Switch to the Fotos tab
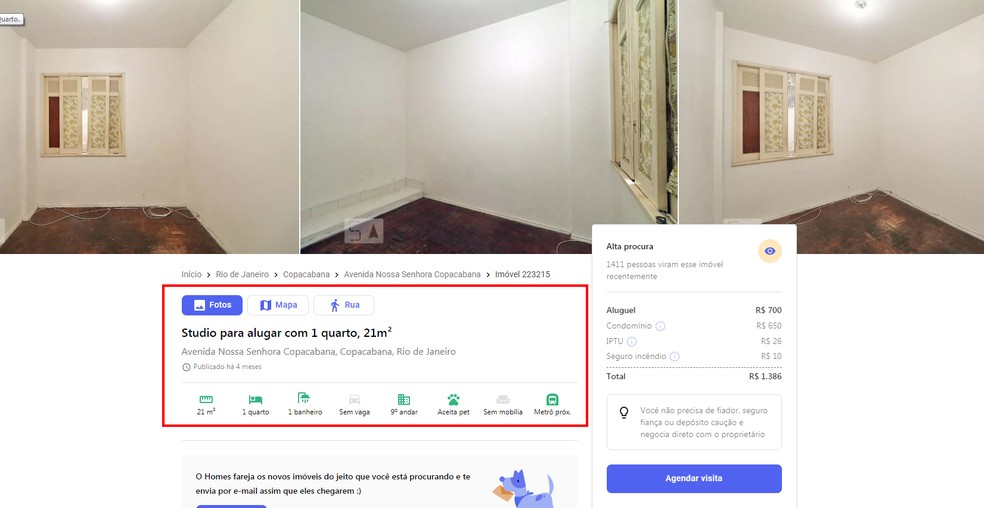Image resolution: width=984 pixels, height=508 pixels. 211,305
